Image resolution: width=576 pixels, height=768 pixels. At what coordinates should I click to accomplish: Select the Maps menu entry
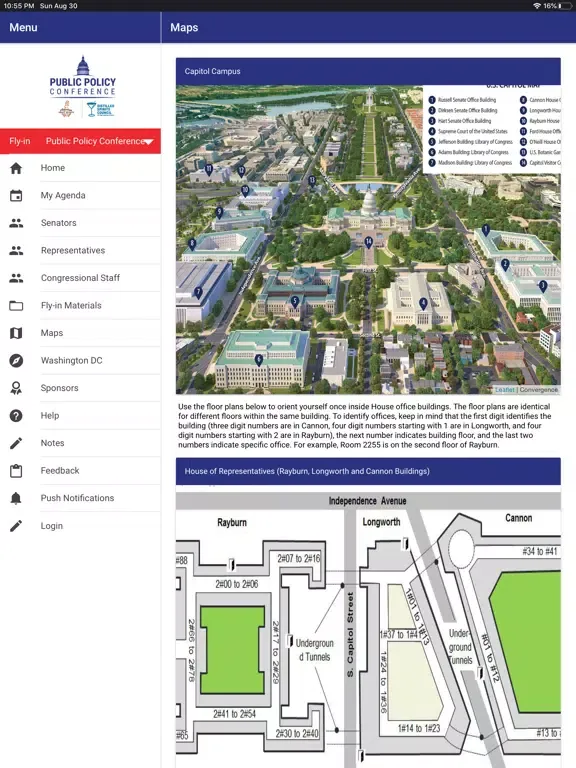[x=80, y=333]
